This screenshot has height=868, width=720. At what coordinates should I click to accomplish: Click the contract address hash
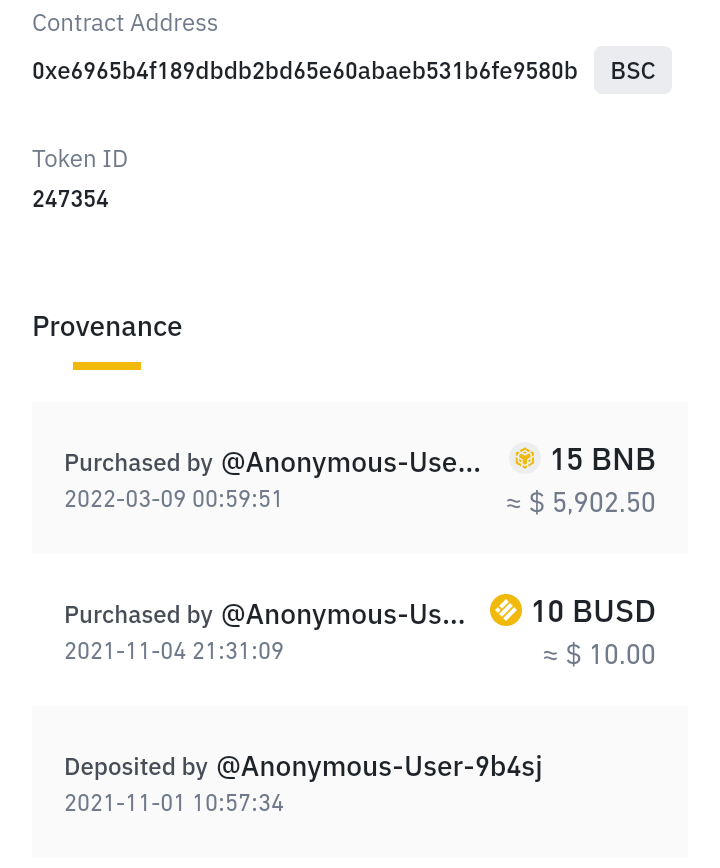(305, 71)
